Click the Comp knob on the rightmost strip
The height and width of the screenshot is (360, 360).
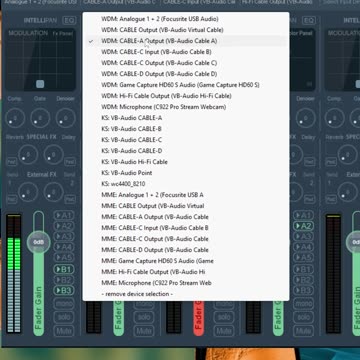pos(334,118)
